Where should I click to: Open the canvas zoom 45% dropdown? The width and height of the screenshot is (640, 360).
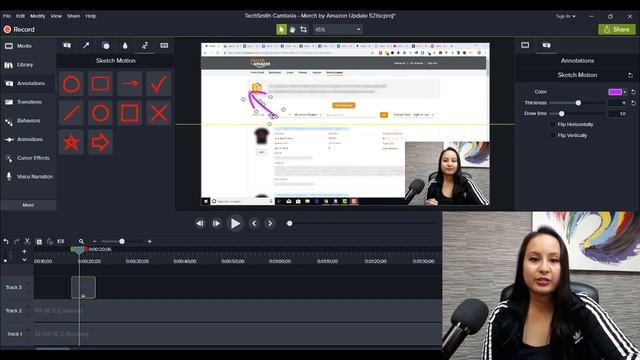[338, 29]
